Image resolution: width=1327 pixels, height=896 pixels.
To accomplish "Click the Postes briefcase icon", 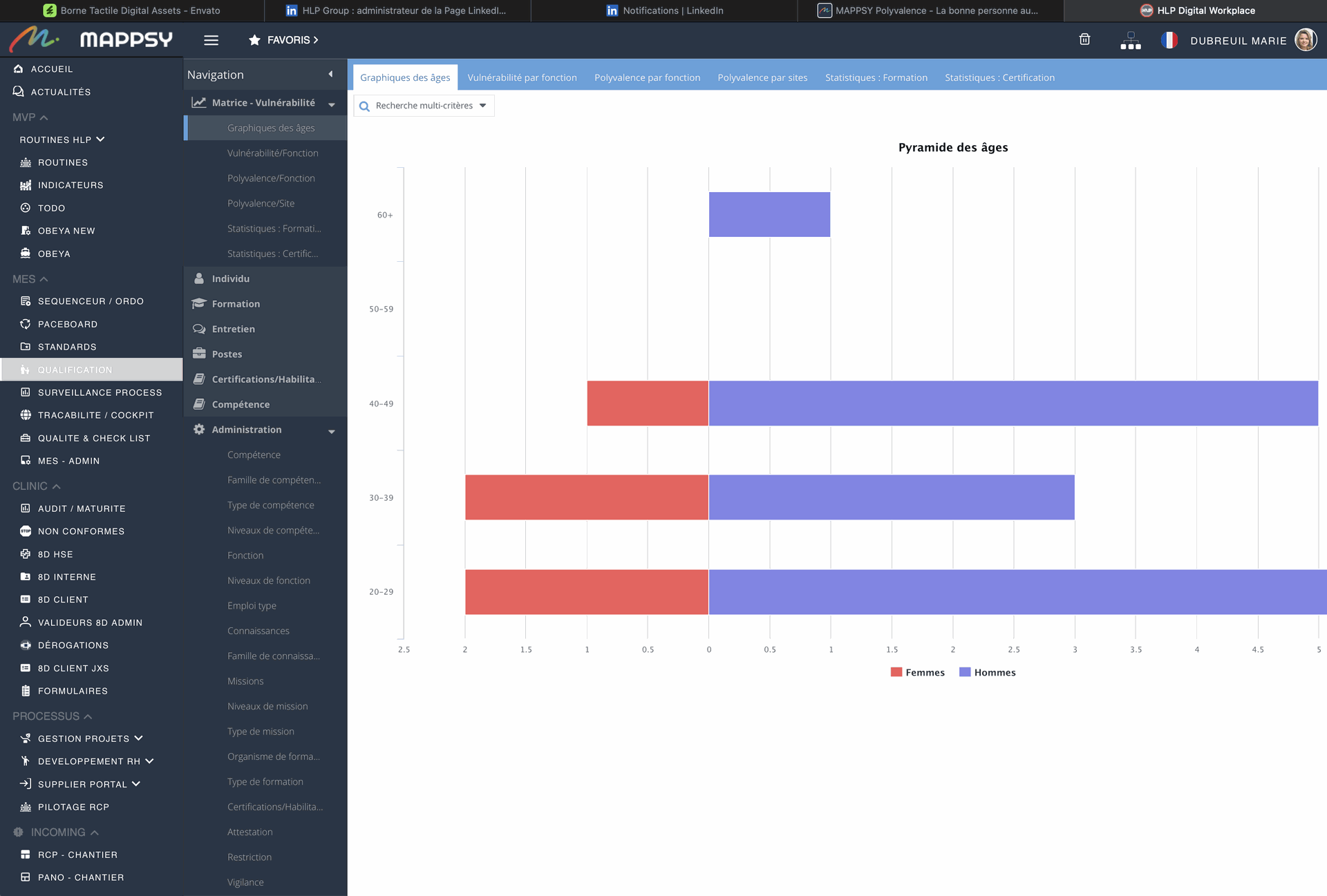I will (199, 354).
